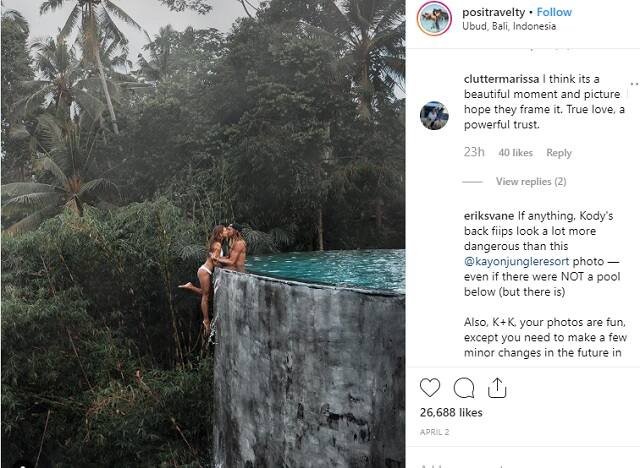Open positravelty profile avatar
The image size is (640, 468).
(434, 18)
